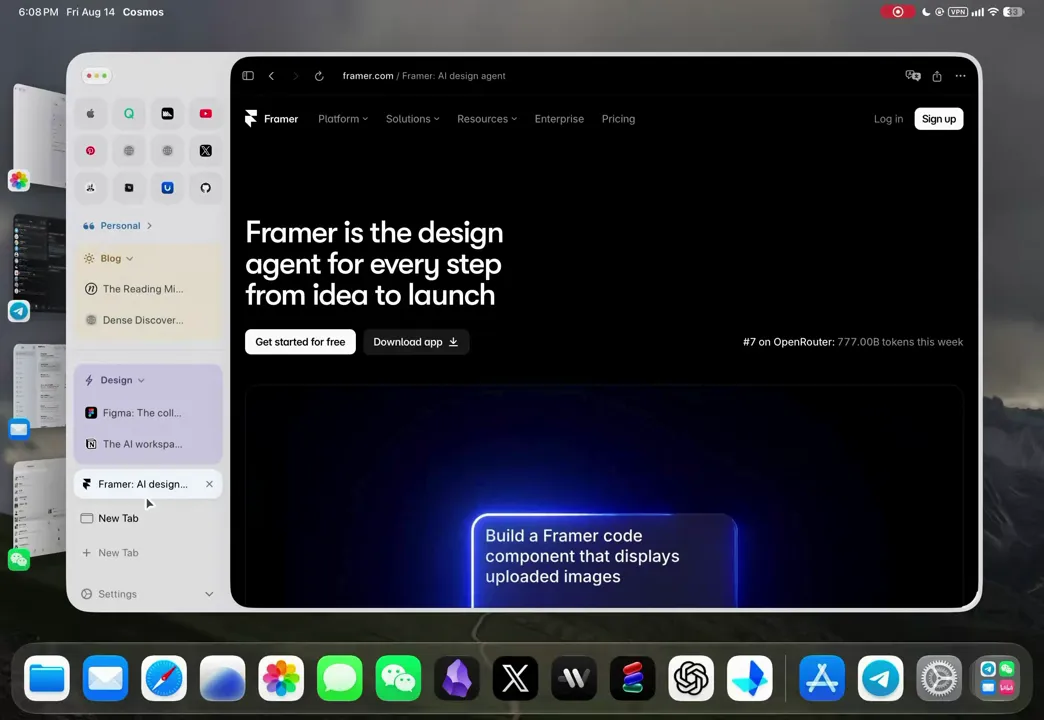Open the X favorite in sidebar
Screen dimensions: 1044x720
(x=206, y=151)
